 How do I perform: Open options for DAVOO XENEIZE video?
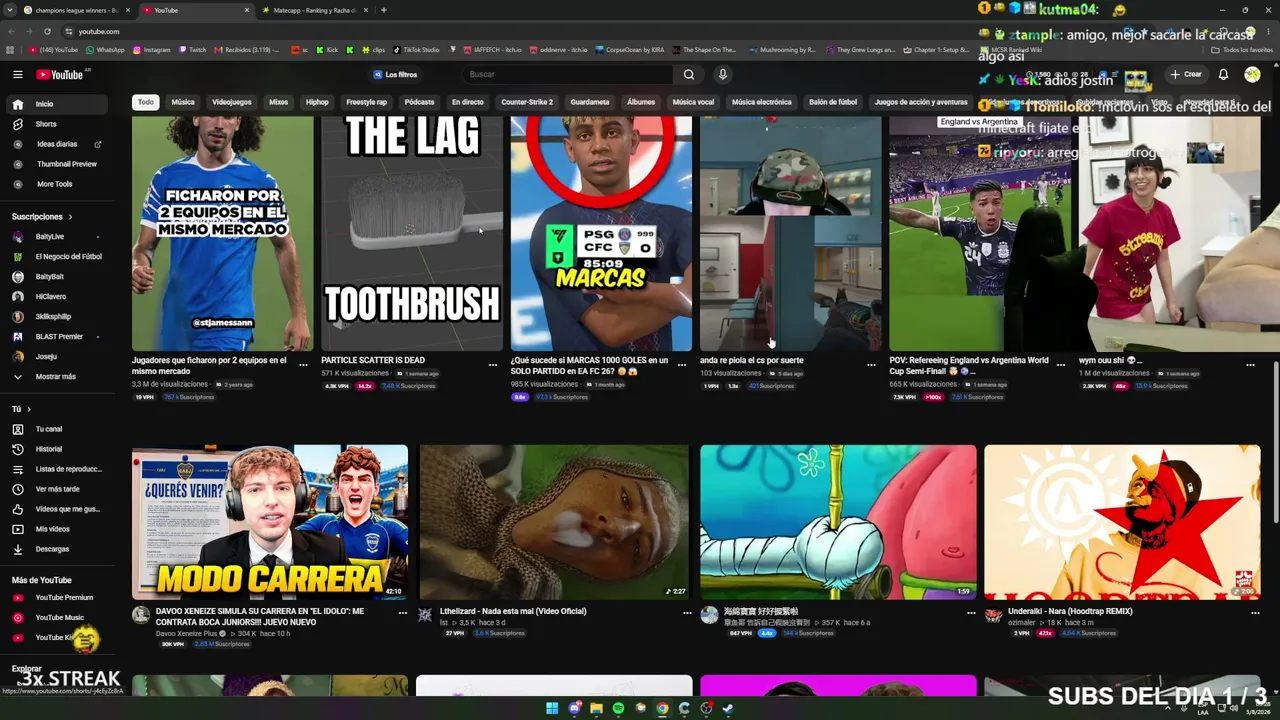coord(403,612)
